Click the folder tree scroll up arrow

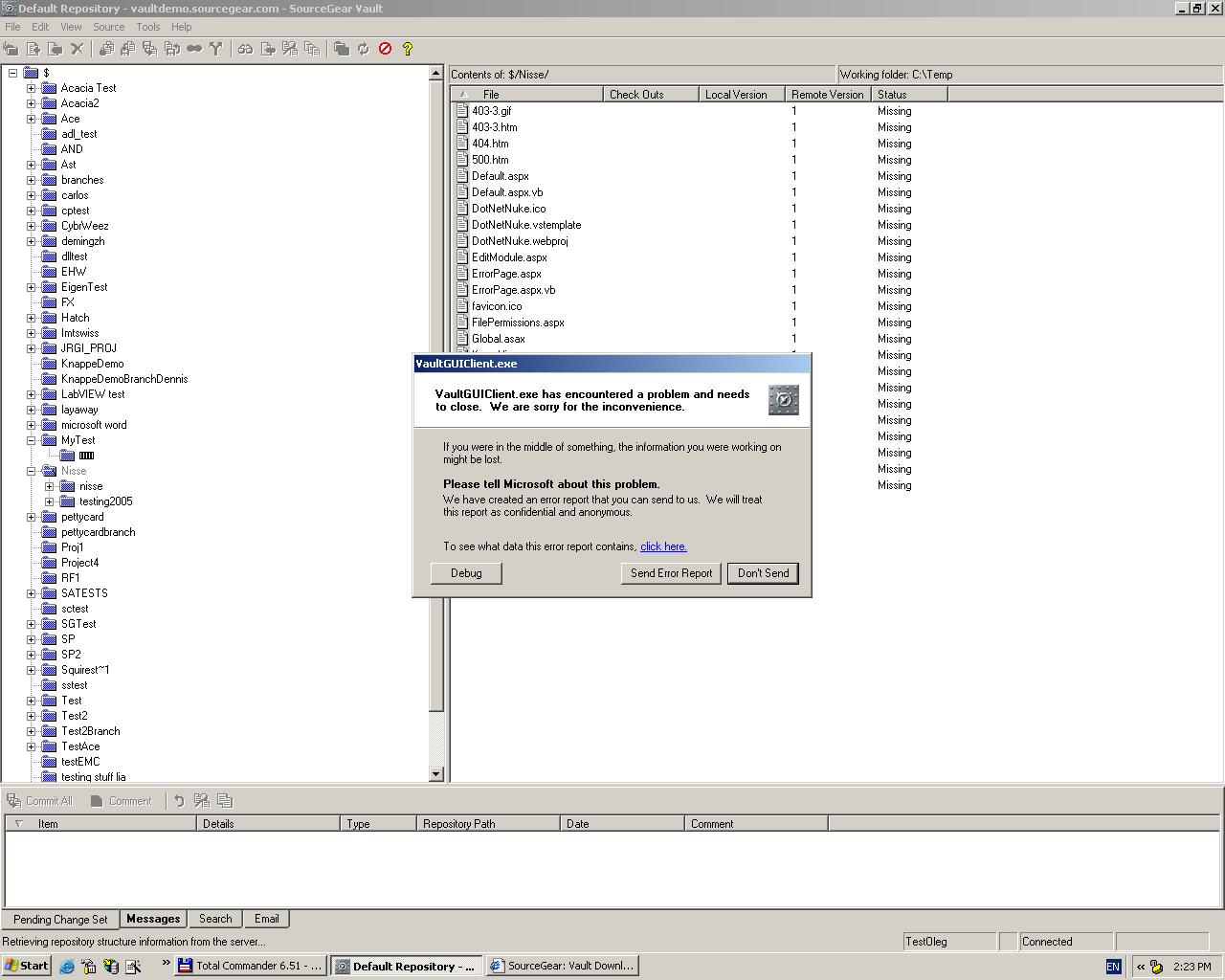click(436, 74)
